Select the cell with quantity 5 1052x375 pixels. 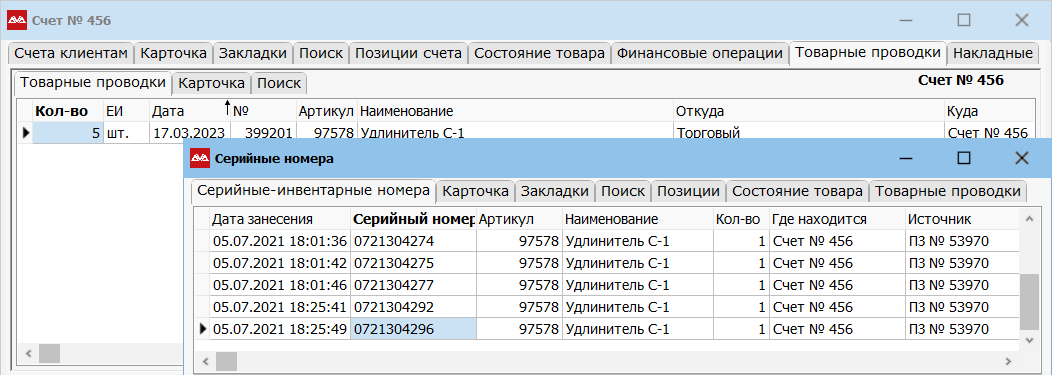[67, 133]
